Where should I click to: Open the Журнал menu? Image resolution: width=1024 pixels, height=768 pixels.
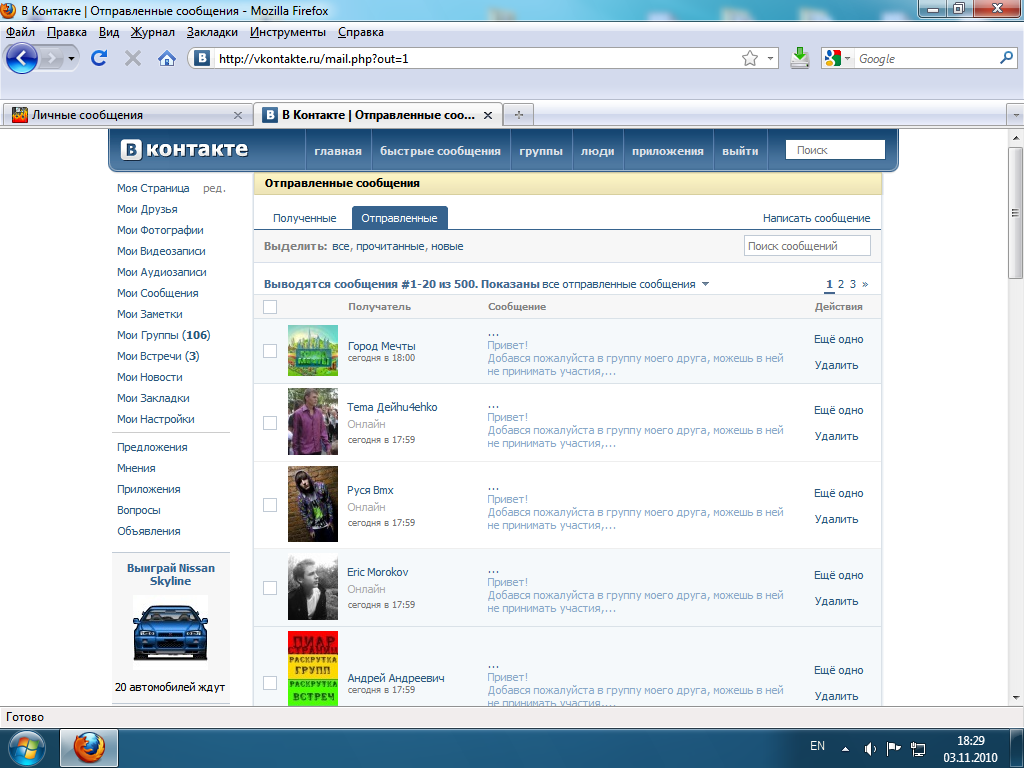(x=152, y=32)
